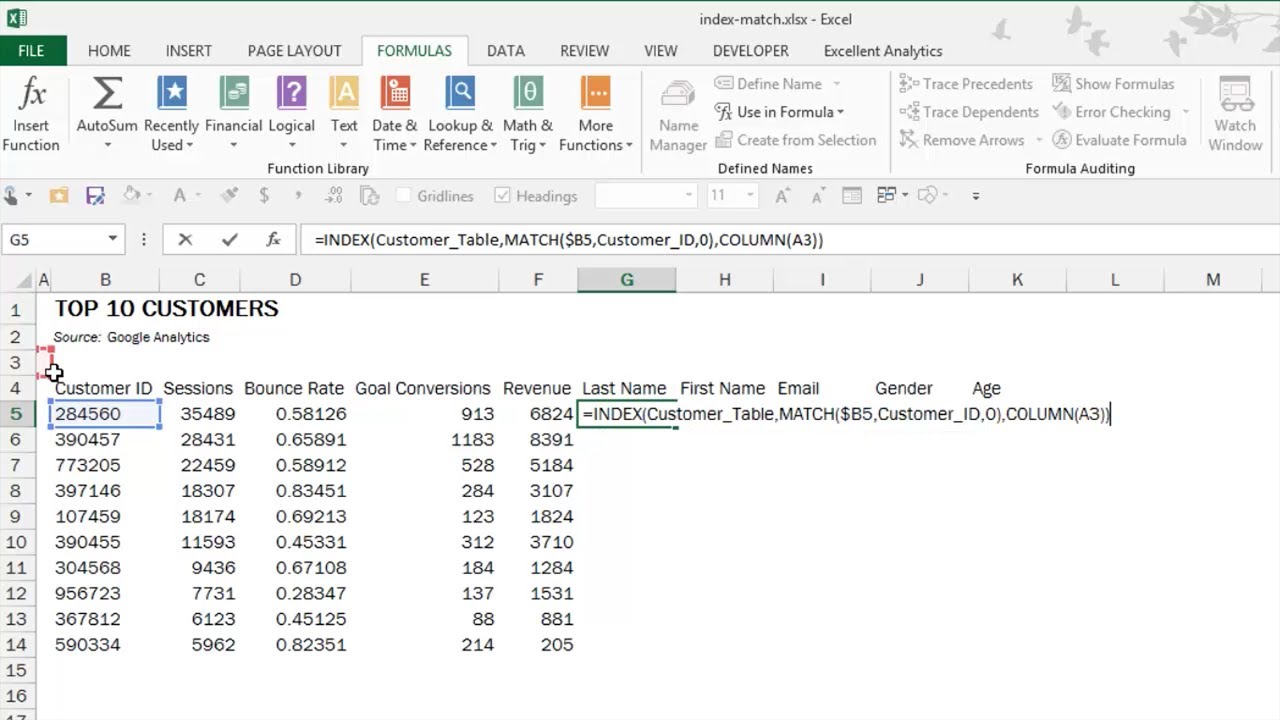Open the font name dropdown
1280x720 pixels.
pyautogui.click(x=688, y=196)
